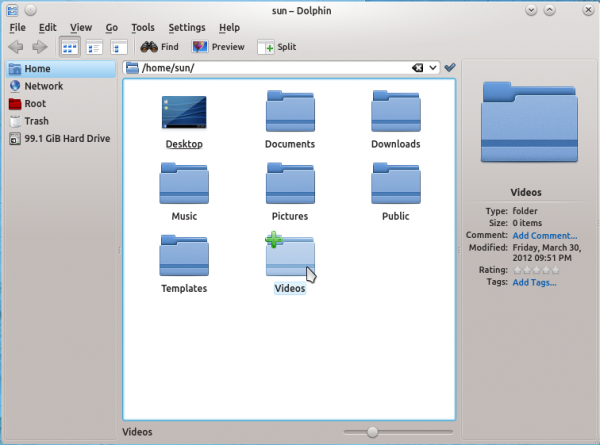Viewport: 600px width, 445px height.
Task: Select the Documents folder icon
Action: click(x=290, y=111)
